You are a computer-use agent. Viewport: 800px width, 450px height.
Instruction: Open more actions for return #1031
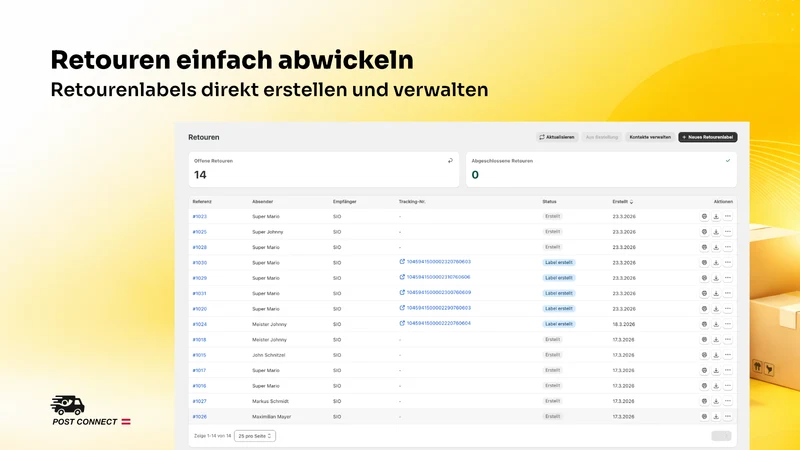pos(728,293)
